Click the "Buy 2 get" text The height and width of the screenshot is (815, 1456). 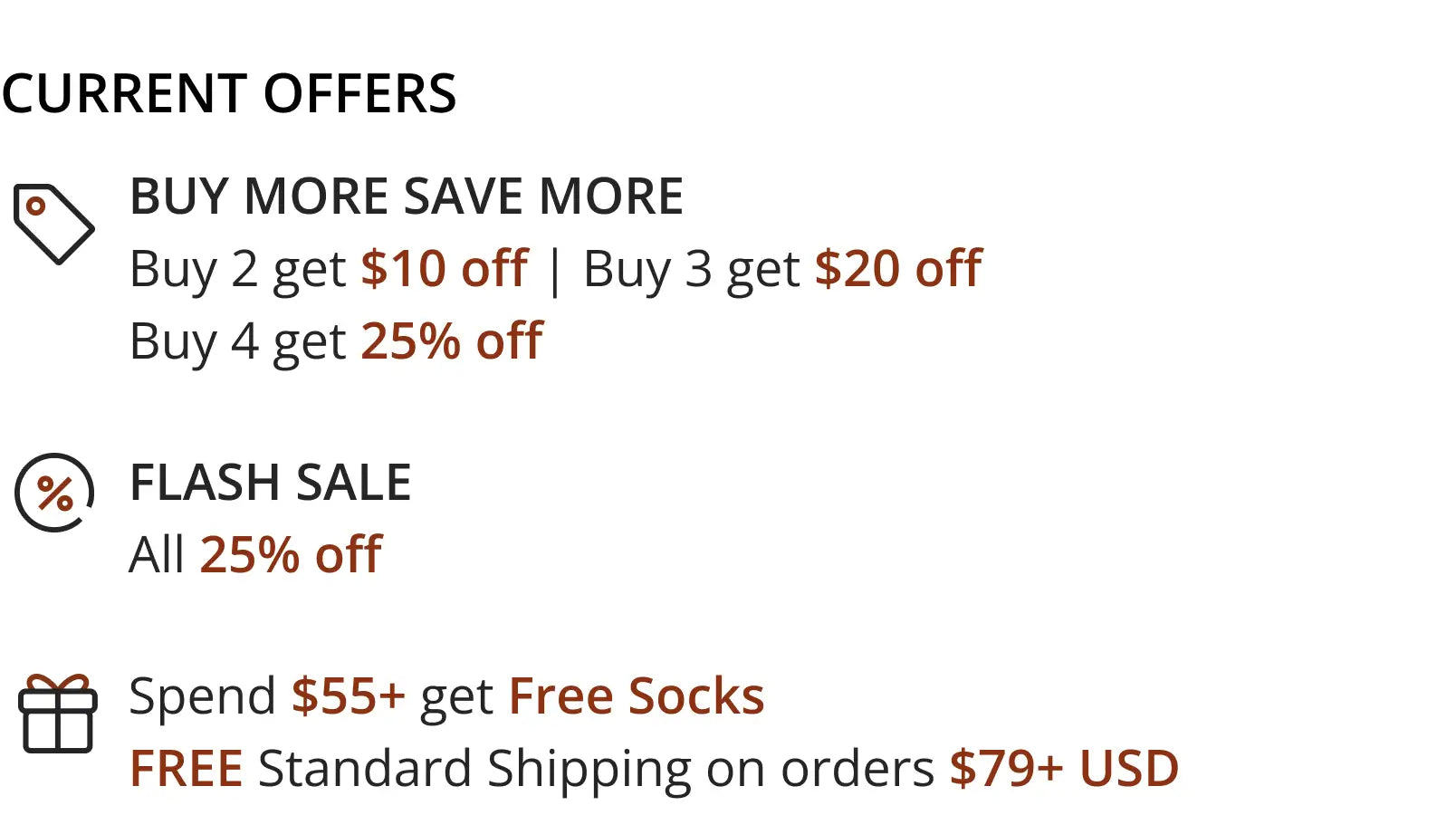tap(237, 269)
